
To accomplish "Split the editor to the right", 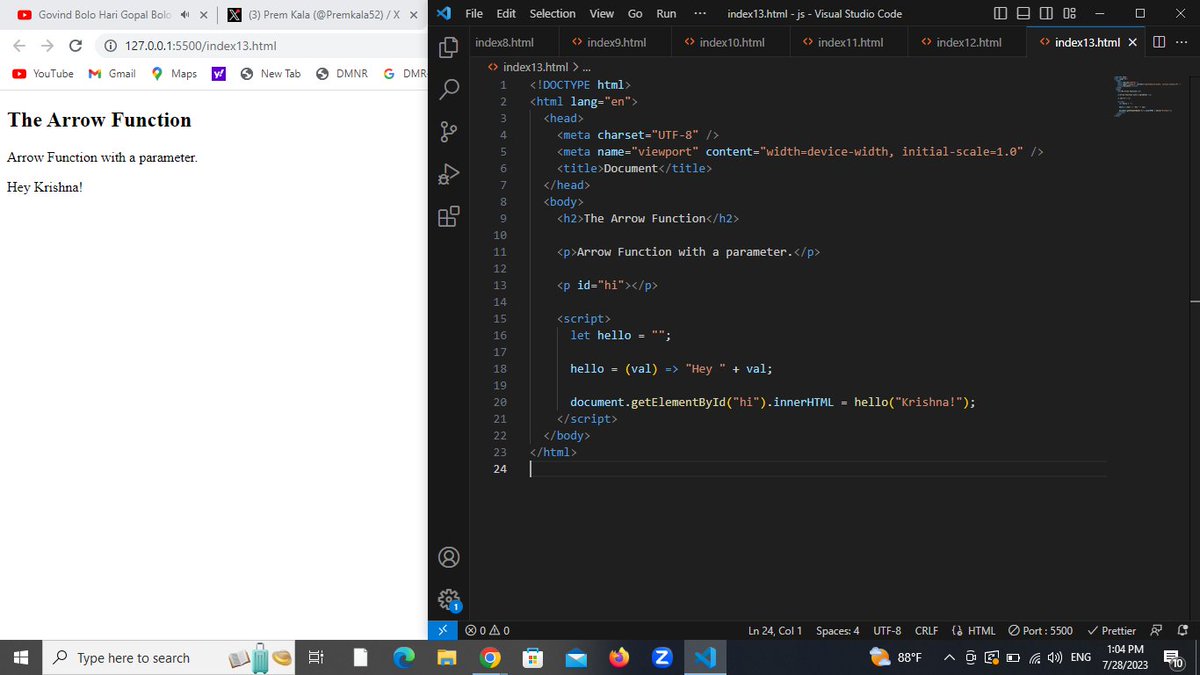I will (1159, 42).
